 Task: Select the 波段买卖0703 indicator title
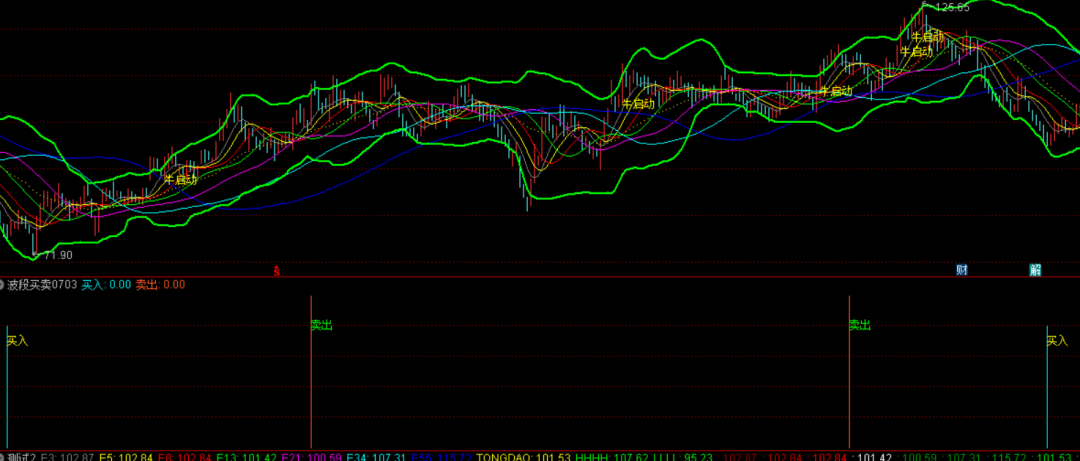pos(43,284)
